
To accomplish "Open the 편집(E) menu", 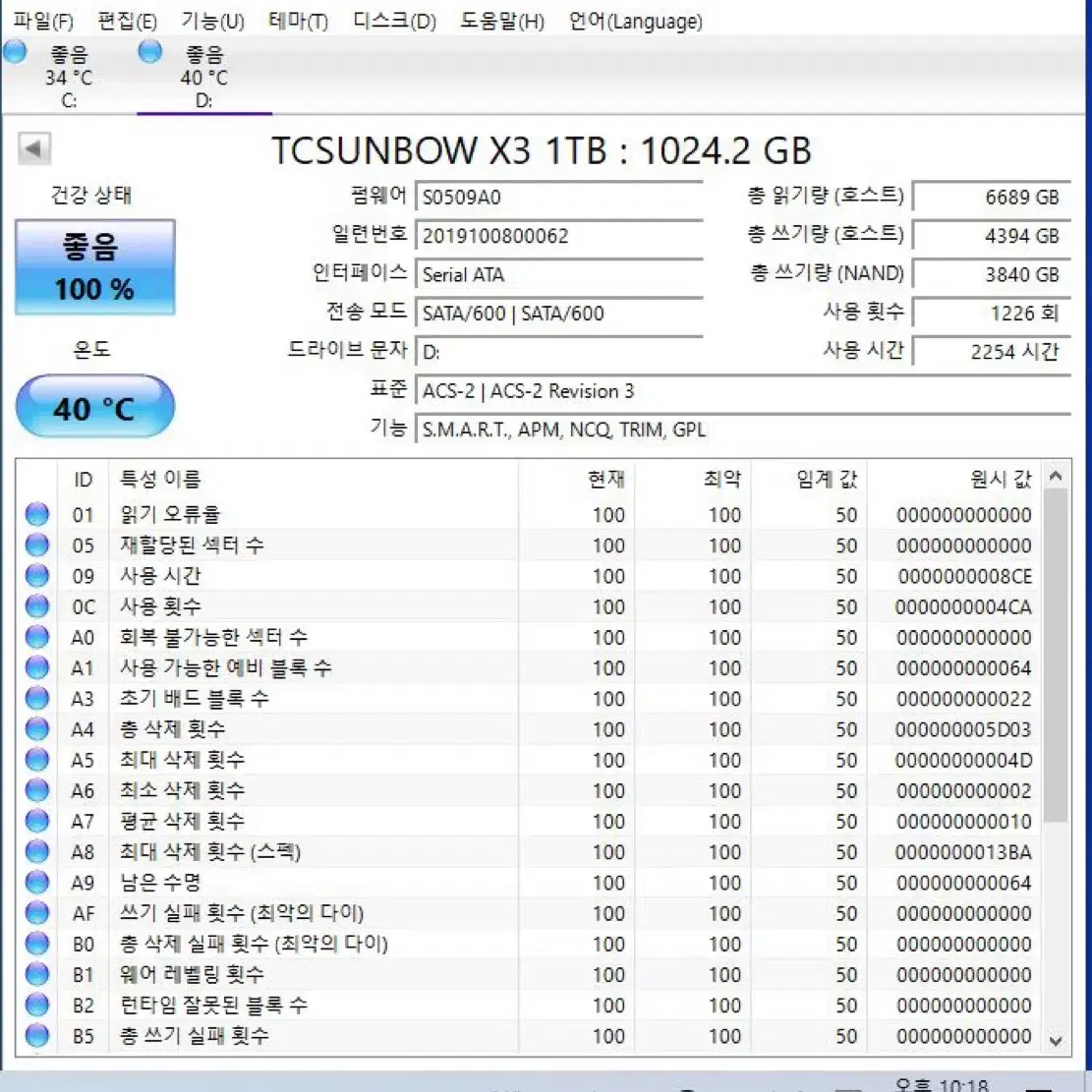I will pyautogui.click(x=128, y=21).
